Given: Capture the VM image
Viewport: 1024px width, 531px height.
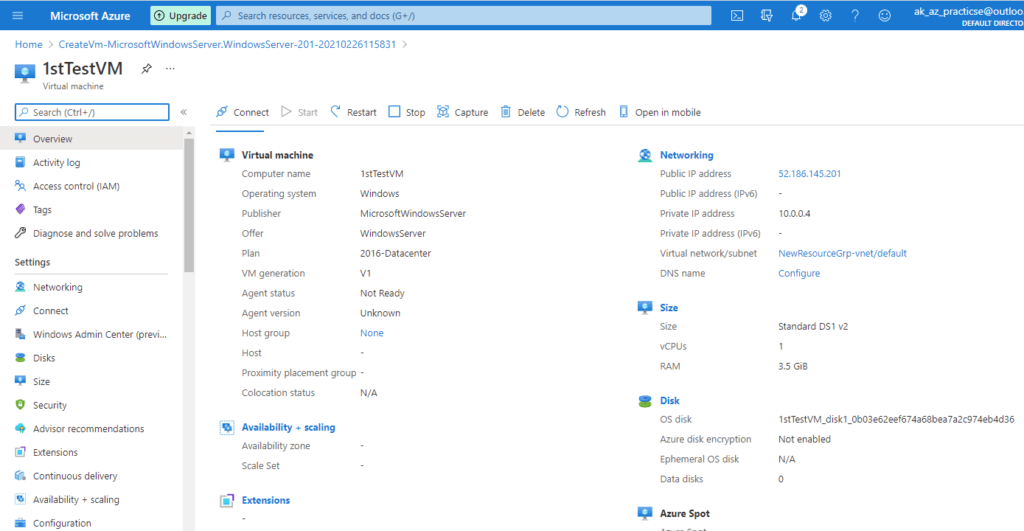Looking at the screenshot, I should coord(462,112).
